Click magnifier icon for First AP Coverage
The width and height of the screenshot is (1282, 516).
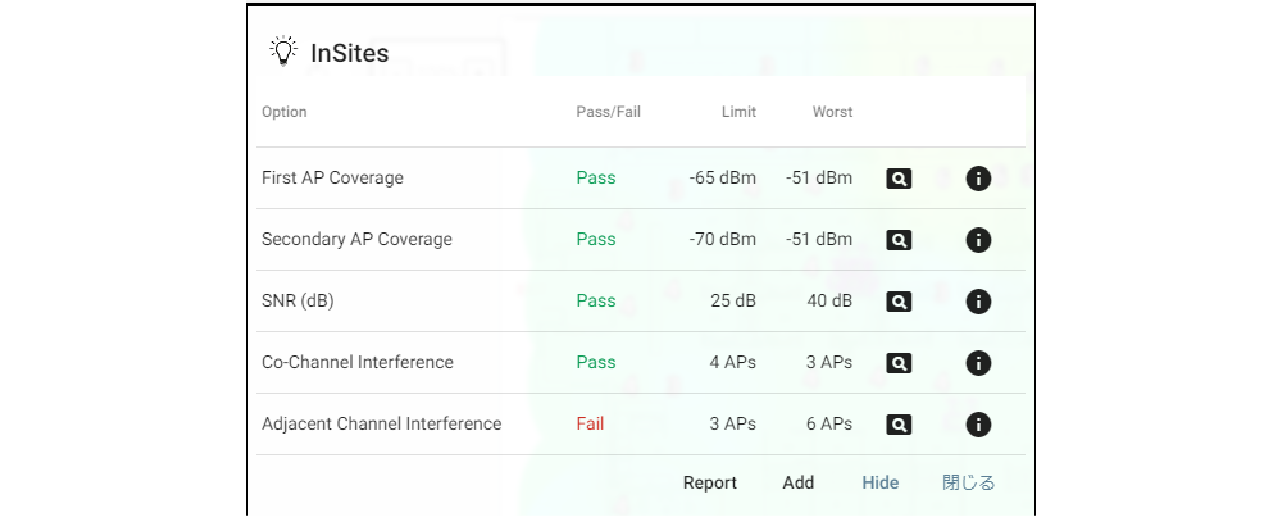pyautogui.click(x=899, y=179)
